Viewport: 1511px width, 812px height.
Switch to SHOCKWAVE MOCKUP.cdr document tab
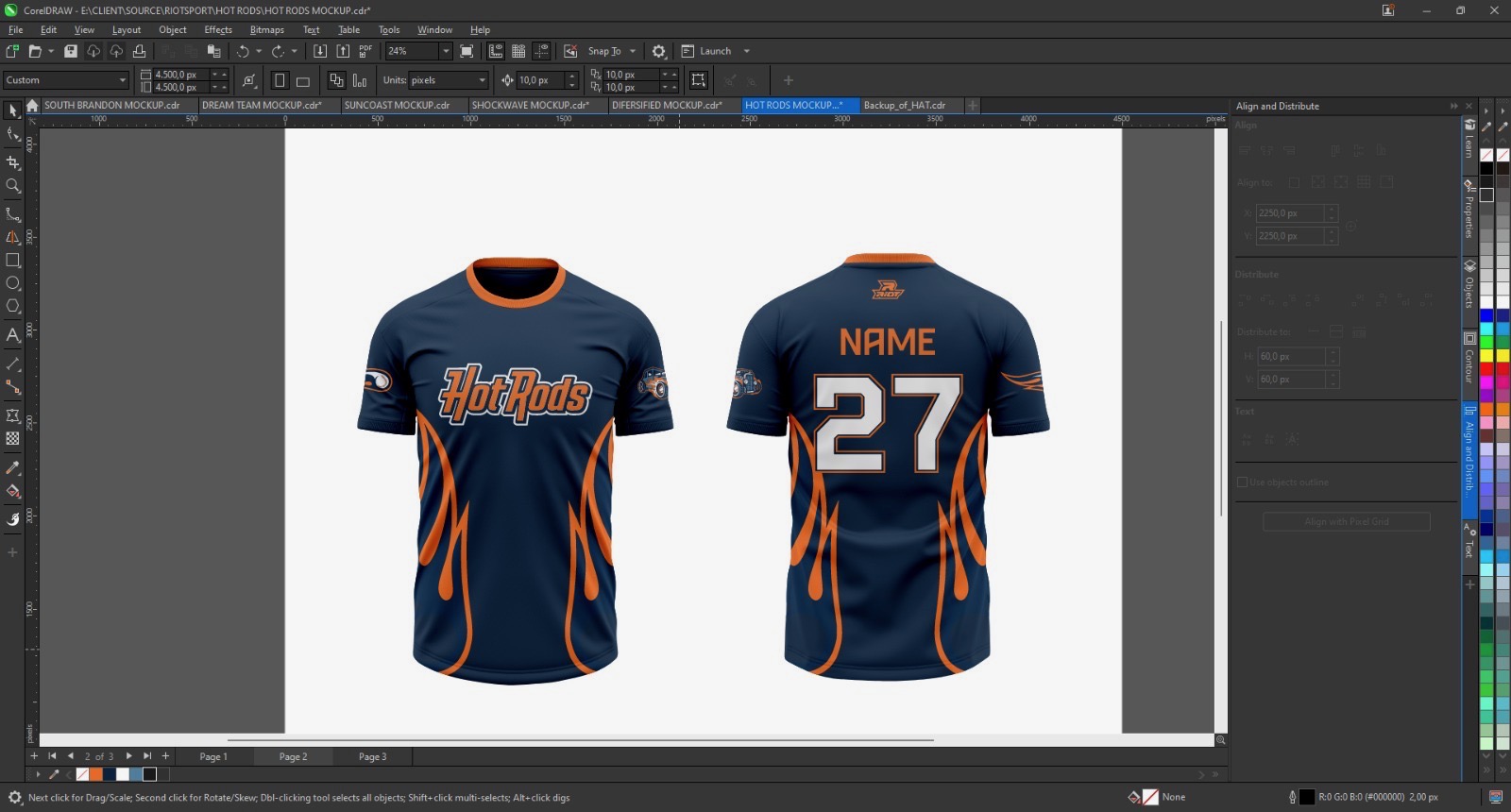pos(530,105)
